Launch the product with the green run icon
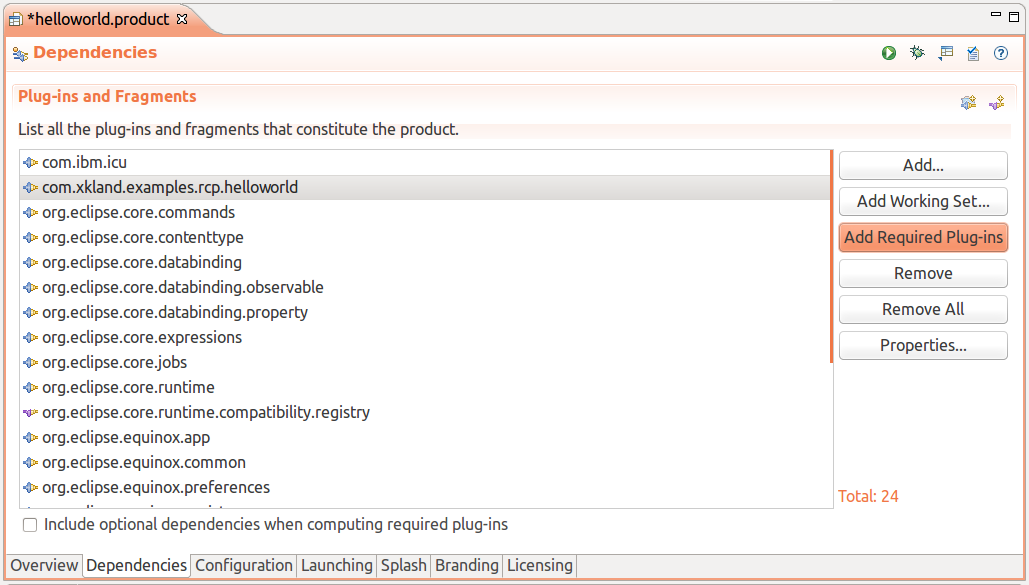1029x585 pixels. click(889, 53)
